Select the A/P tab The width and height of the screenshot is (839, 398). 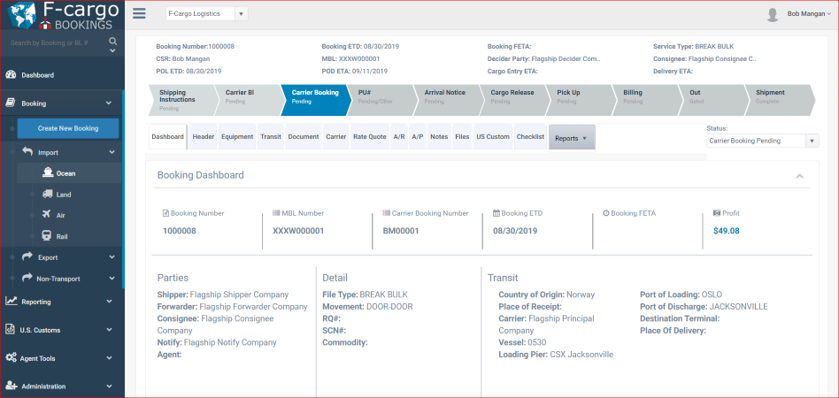417,137
